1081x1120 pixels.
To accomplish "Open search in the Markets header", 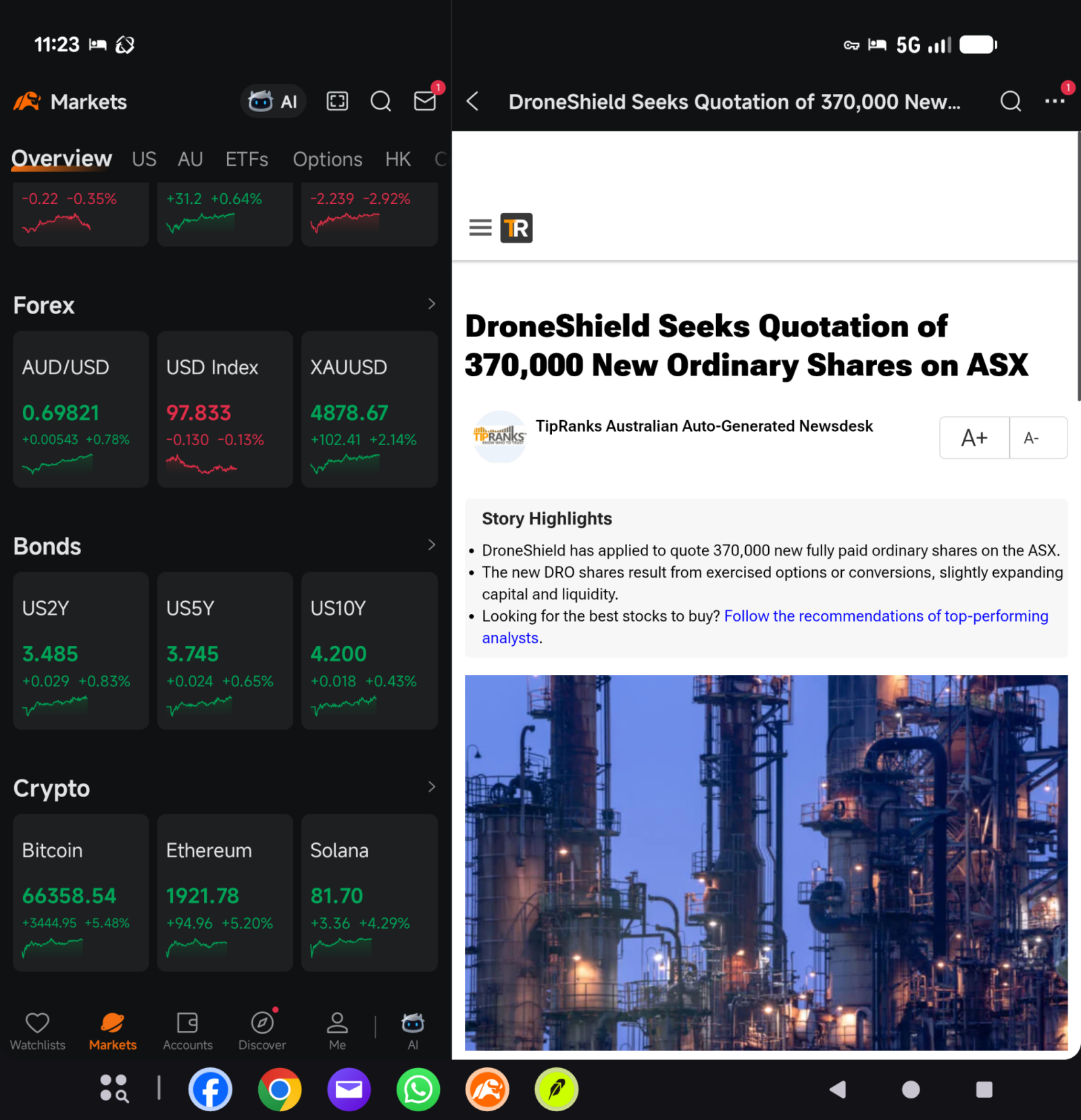I will 380,101.
